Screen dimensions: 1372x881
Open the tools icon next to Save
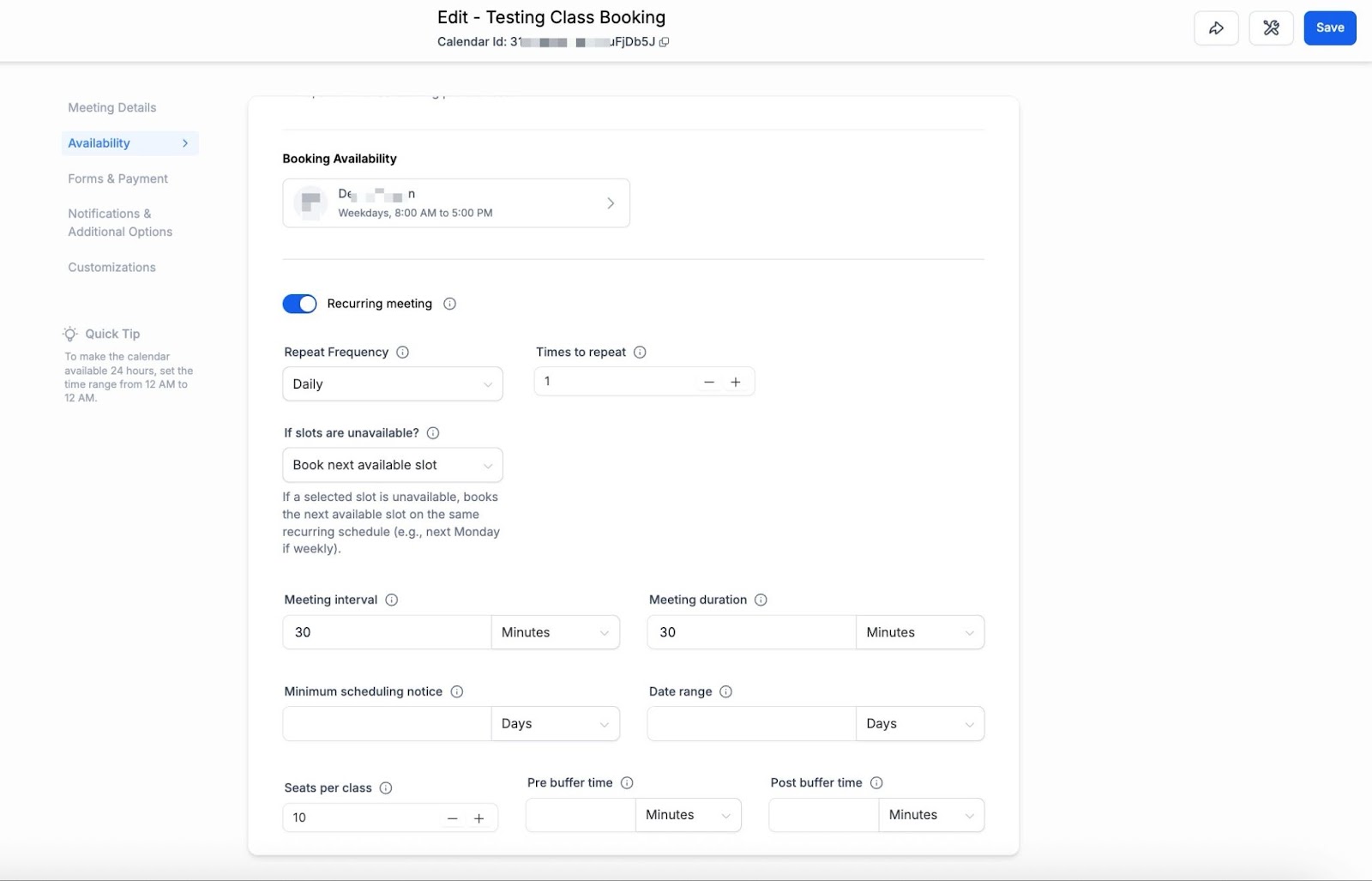tap(1271, 28)
